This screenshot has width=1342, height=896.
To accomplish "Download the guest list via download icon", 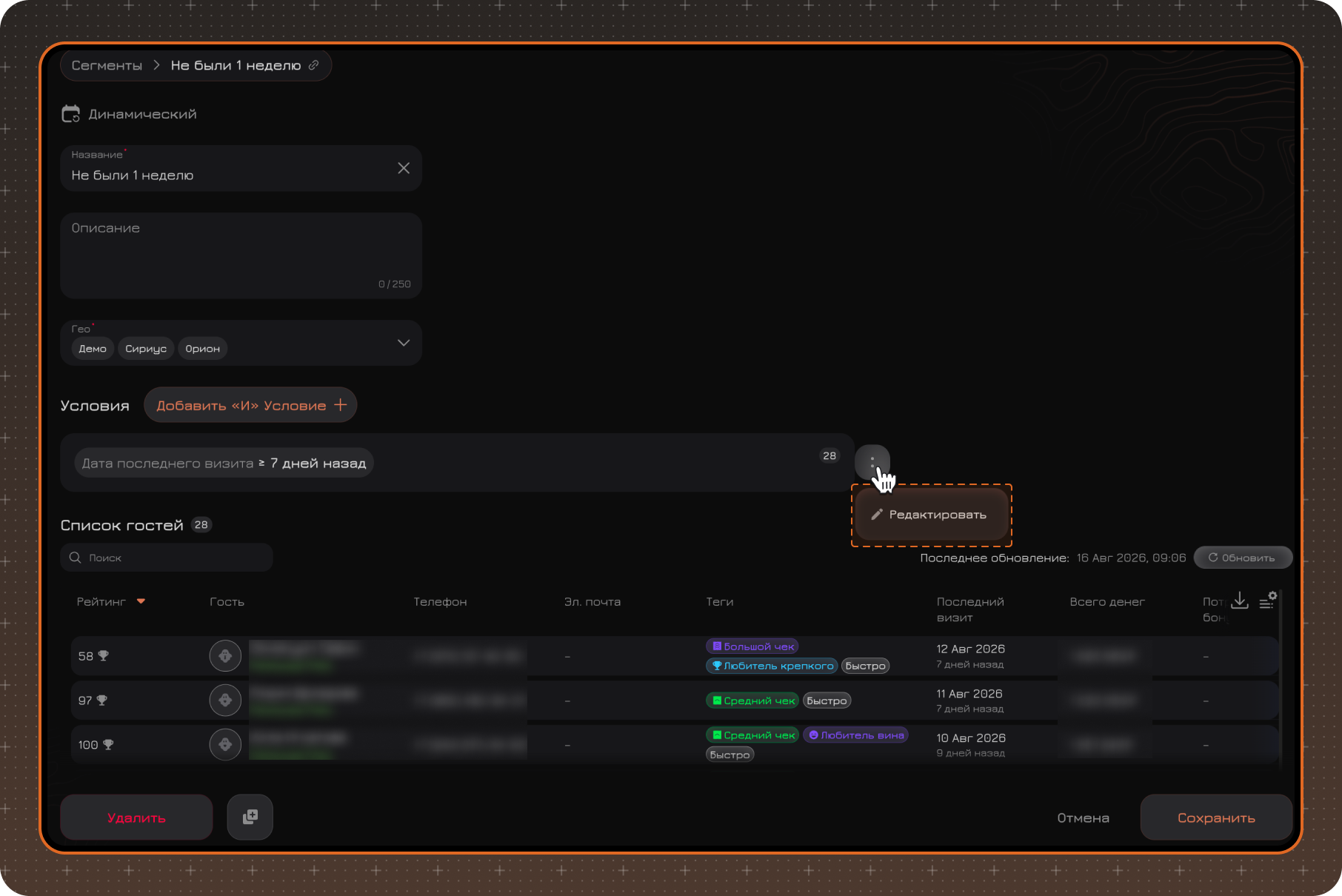I will 1240,601.
